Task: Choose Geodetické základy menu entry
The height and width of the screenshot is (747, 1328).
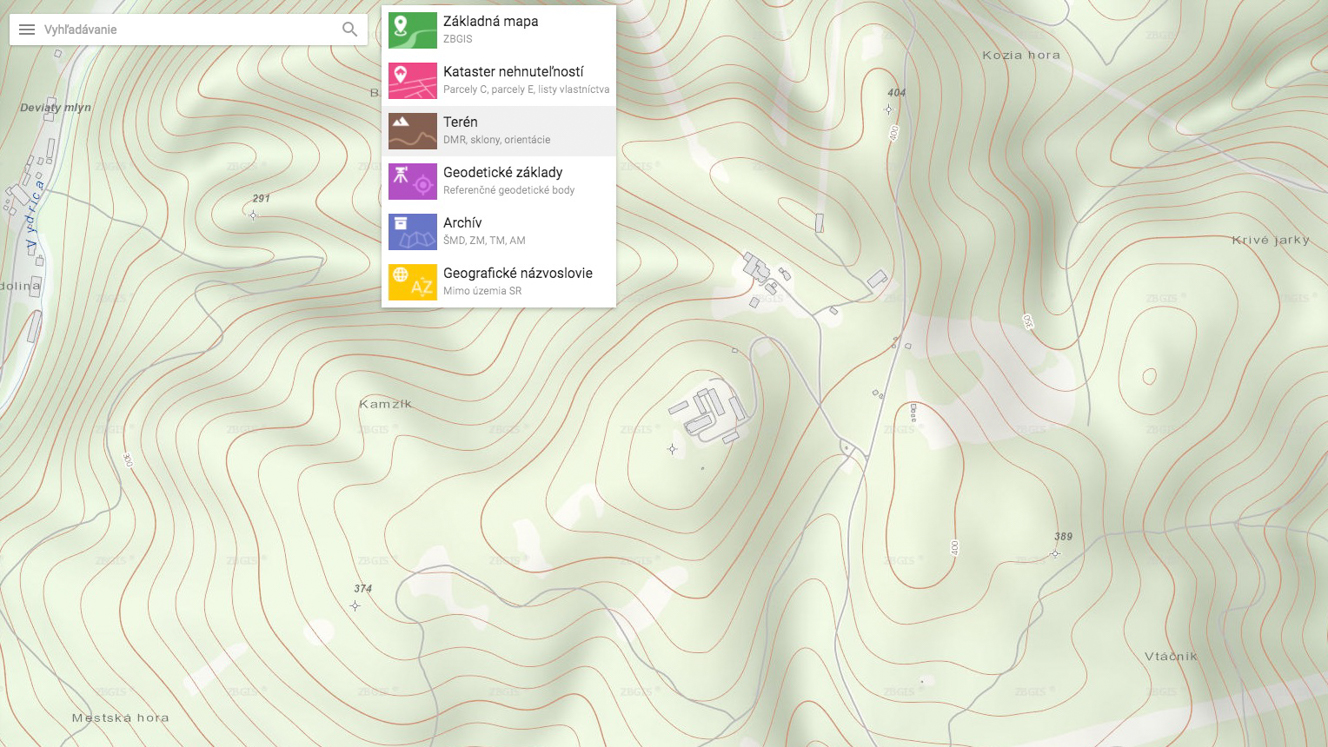Action: pyautogui.click(x=498, y=181)
